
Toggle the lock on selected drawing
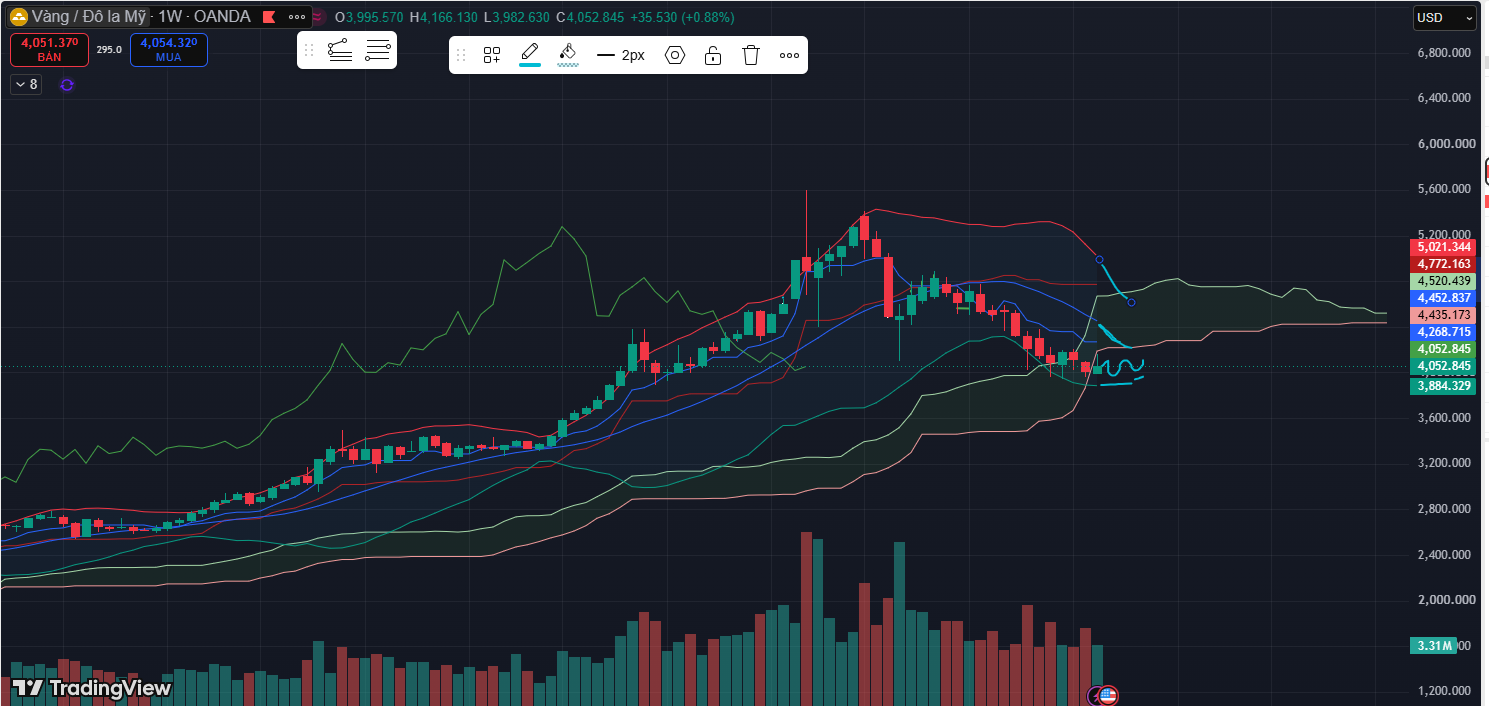pos(713,55)
